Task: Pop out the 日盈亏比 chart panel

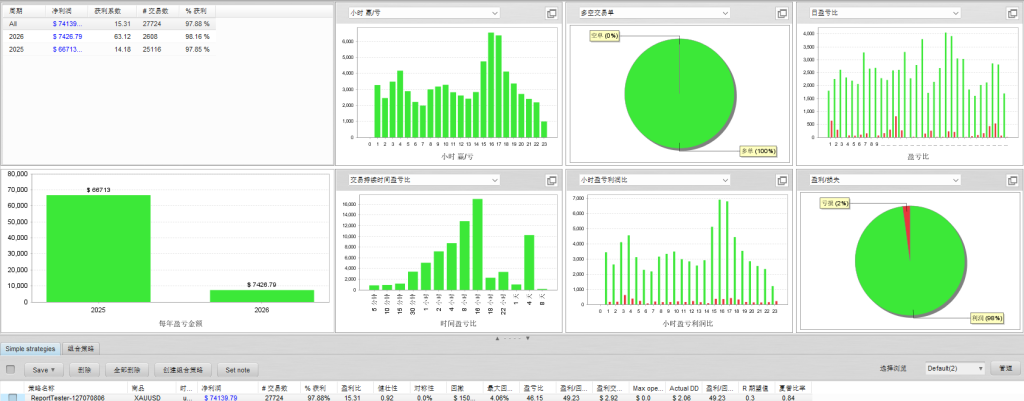Action: coord(1010,13)
